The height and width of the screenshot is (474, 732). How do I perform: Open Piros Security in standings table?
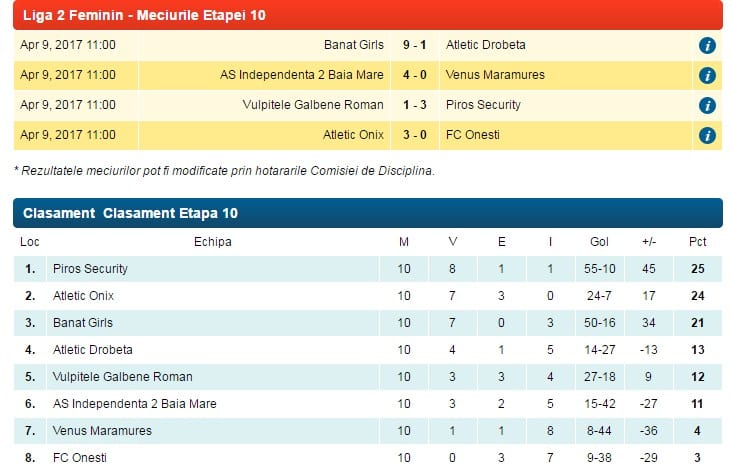tap(90, 269)
